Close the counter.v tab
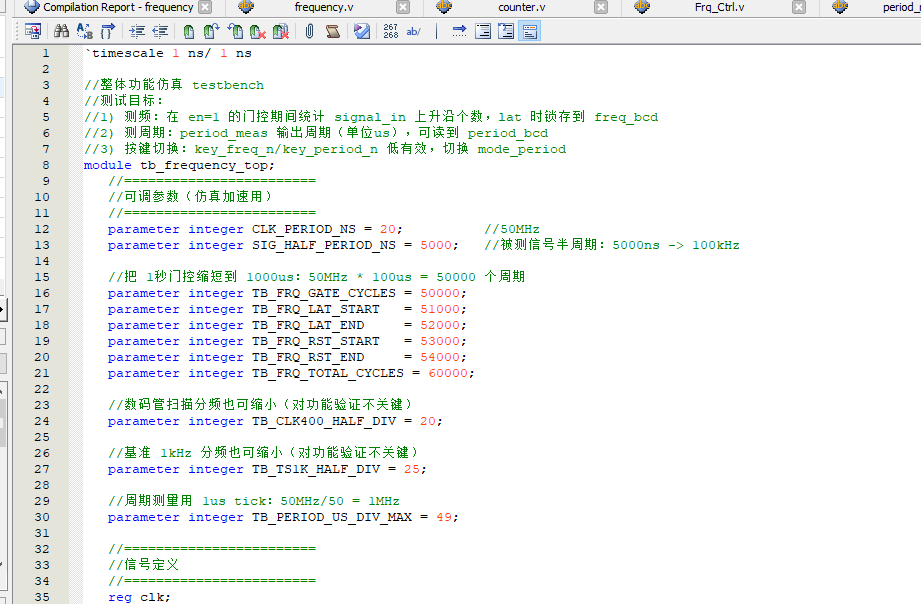The image size is (921, 604). 601,8
